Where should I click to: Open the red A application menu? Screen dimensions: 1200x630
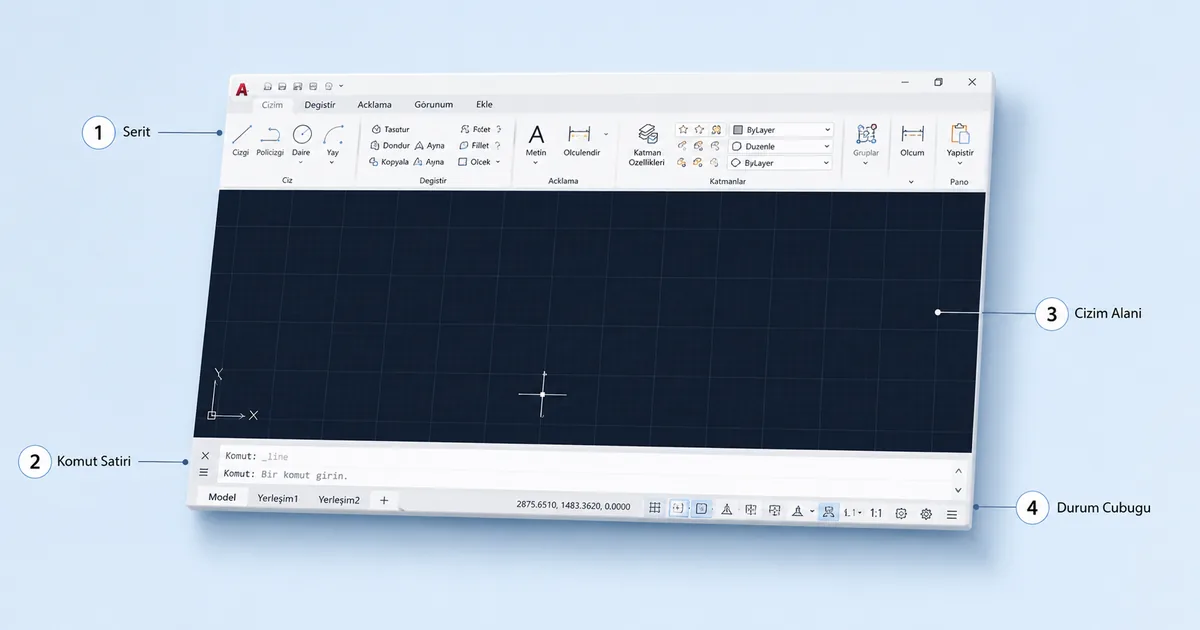coord(242,88)
